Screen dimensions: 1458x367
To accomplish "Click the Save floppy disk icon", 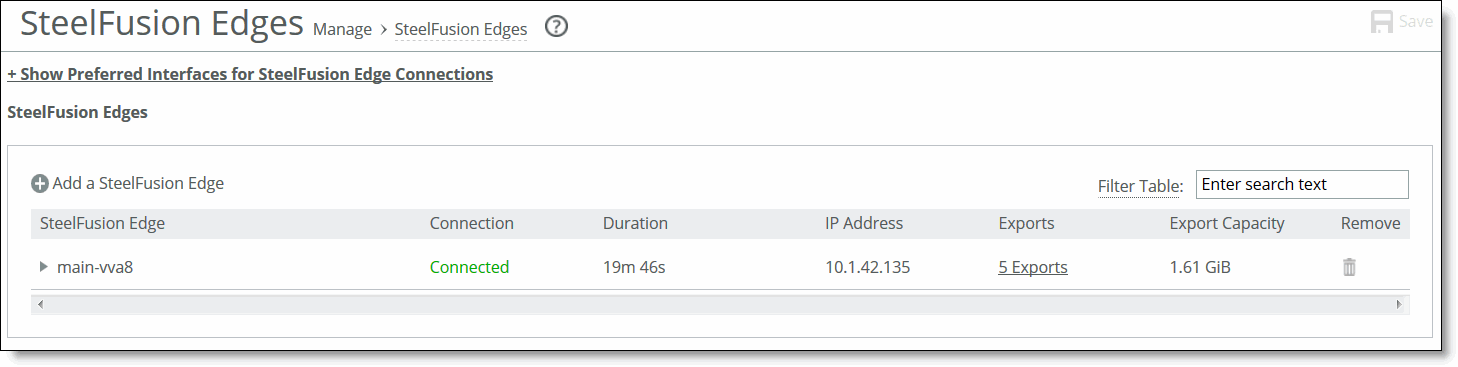I will pos(1382,23).
